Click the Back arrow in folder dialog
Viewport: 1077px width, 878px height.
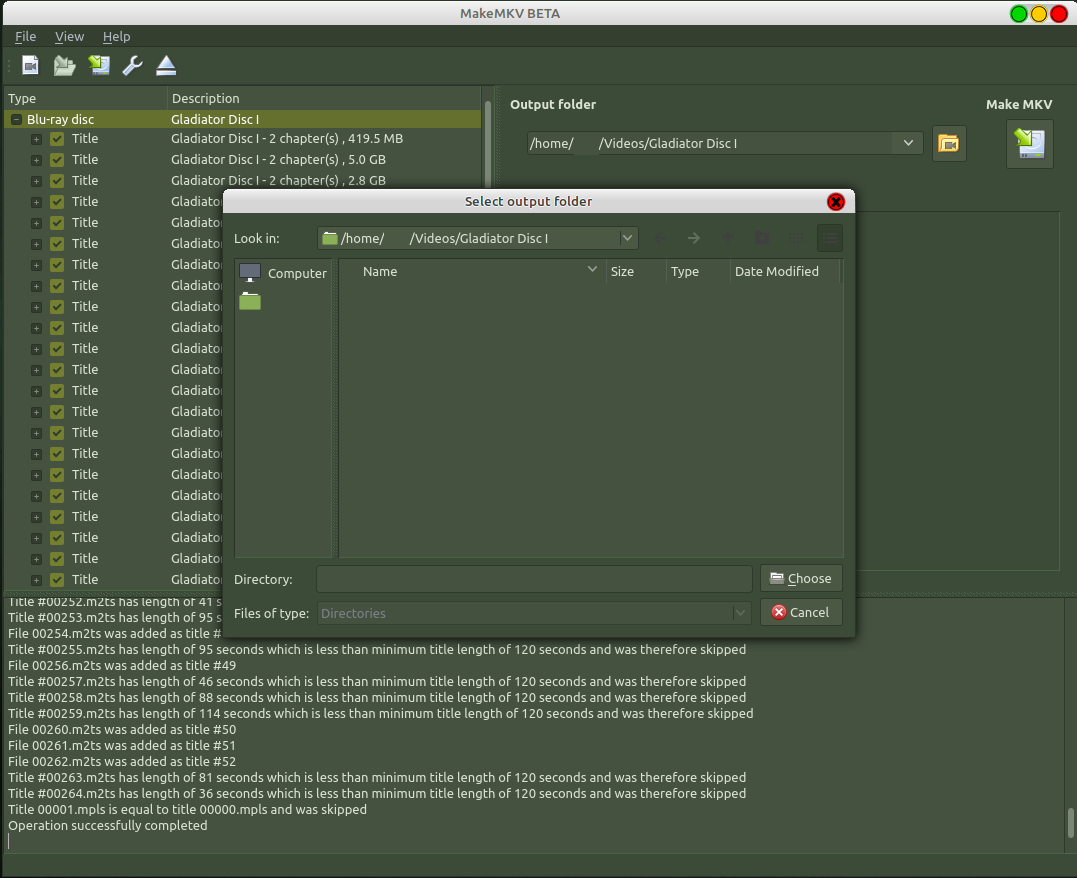pos(660,238)
